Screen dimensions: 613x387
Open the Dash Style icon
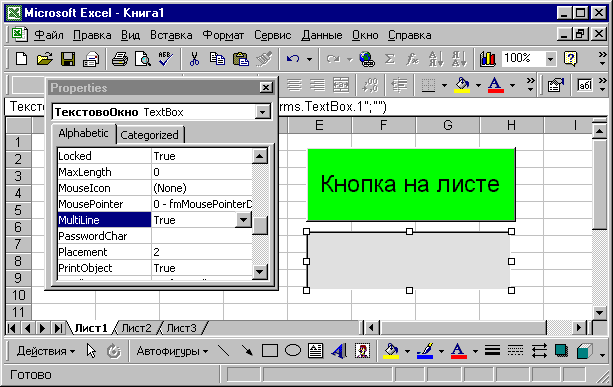point(516,351)
